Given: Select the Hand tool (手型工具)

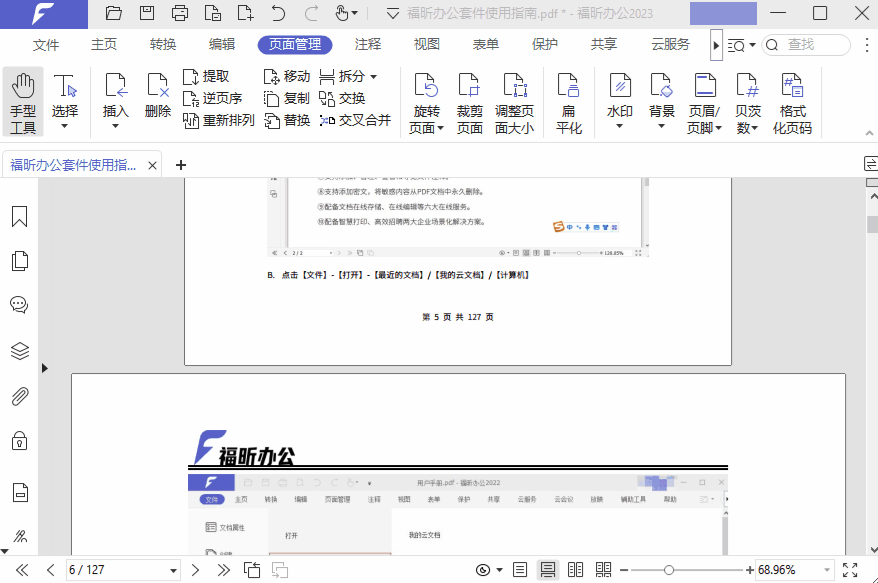Looking at the screenshot, I should [21, 100].
